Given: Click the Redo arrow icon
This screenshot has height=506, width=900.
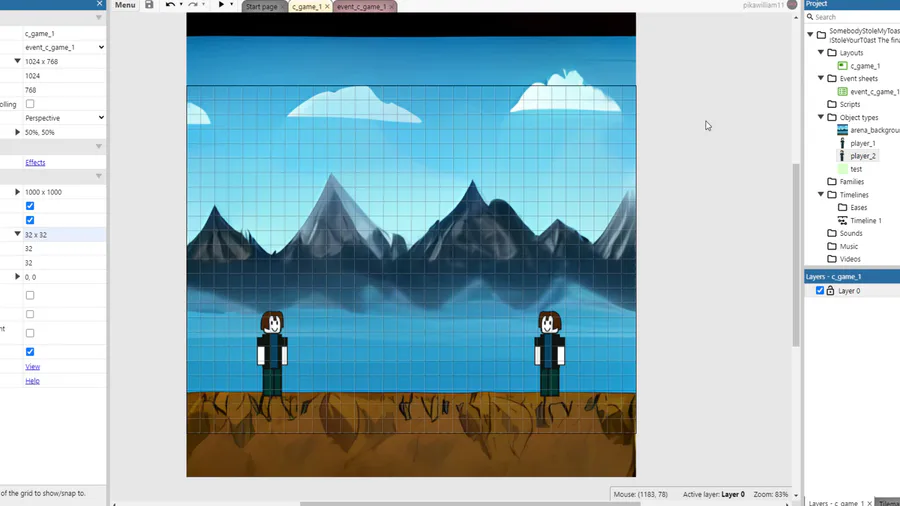Looking at the screenshot, I should click(x=193, y=5).
